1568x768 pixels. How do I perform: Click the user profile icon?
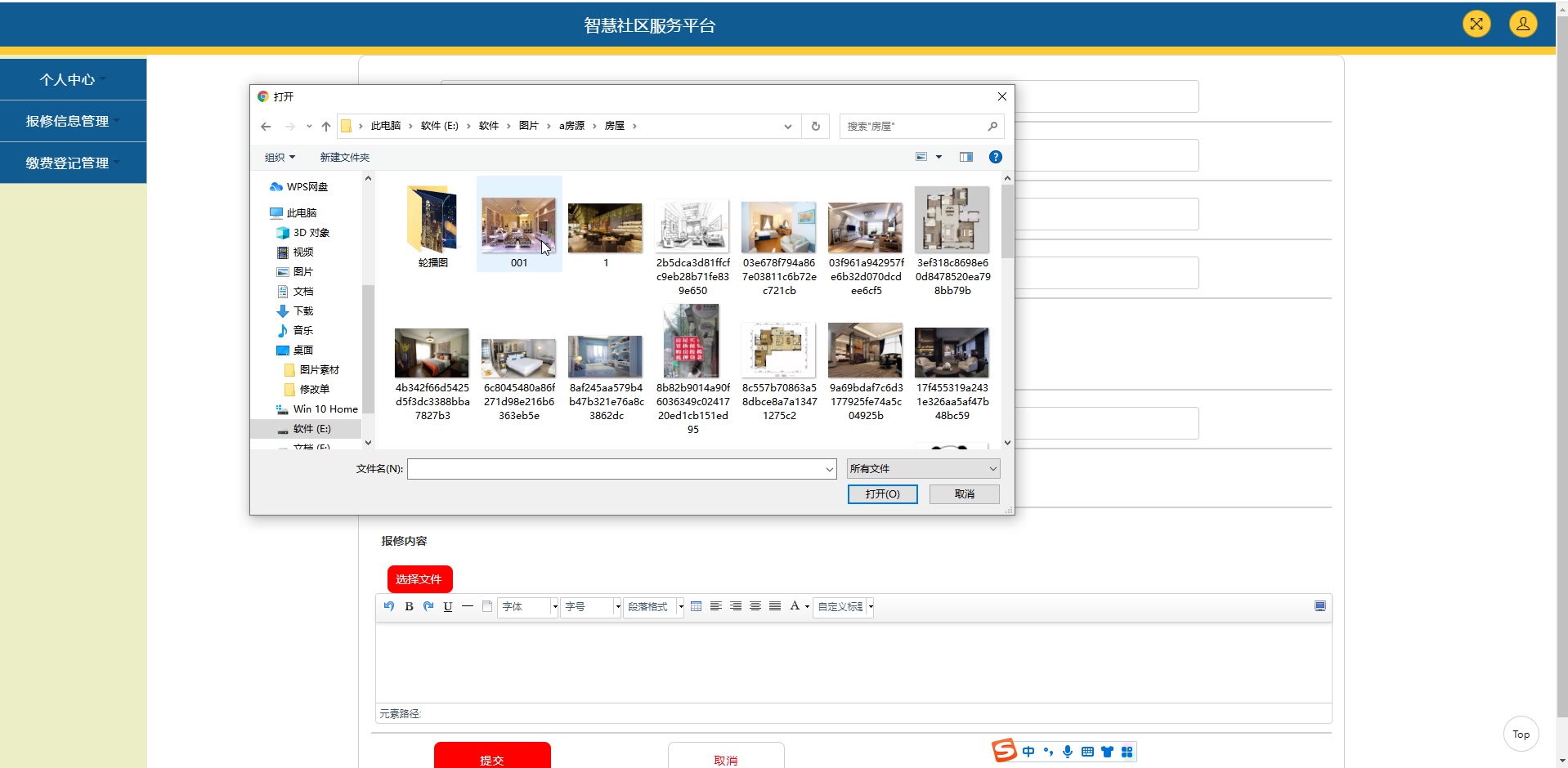coord(1522,24)
